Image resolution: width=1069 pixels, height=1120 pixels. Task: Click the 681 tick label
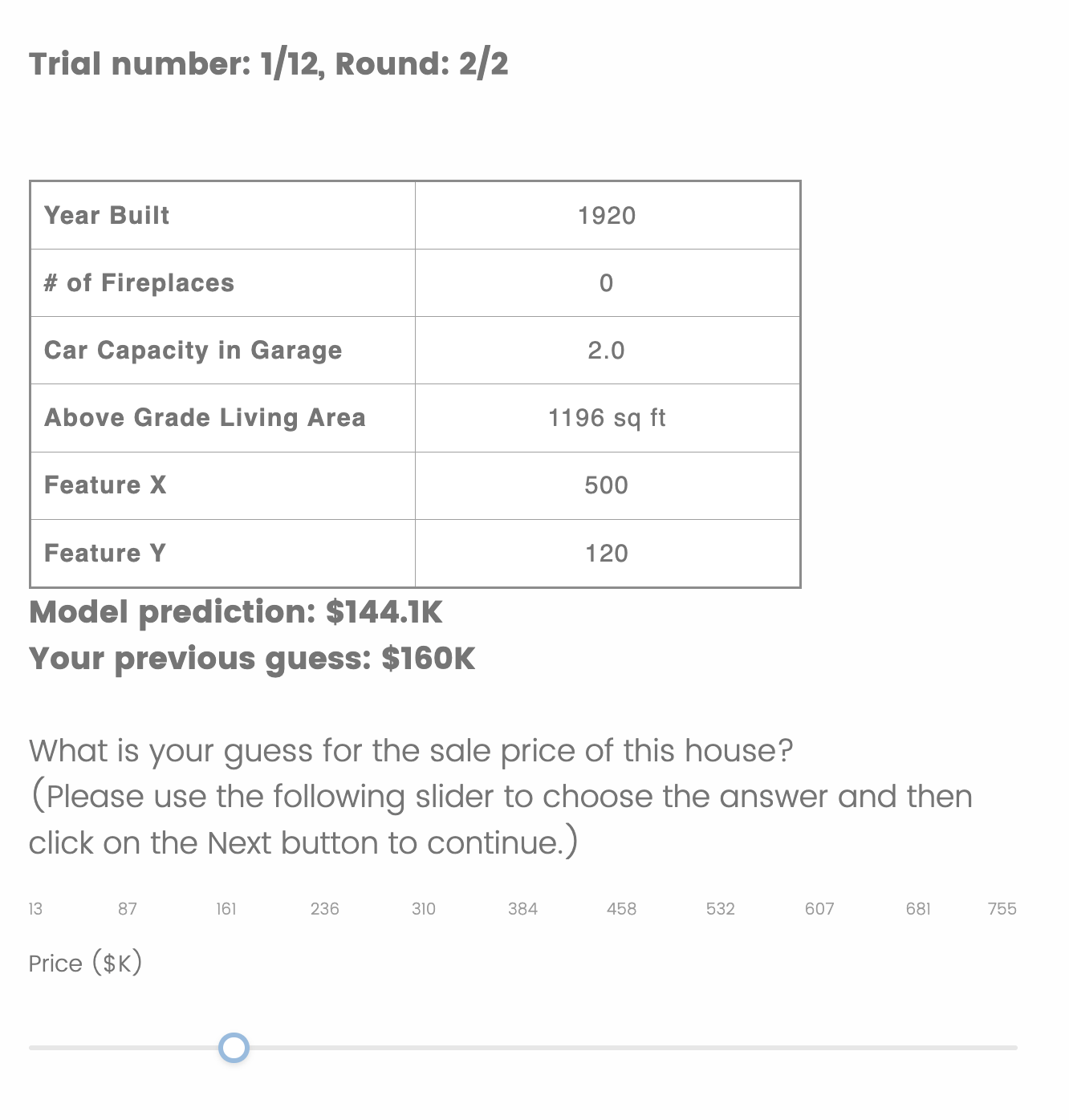pos(918,909)
